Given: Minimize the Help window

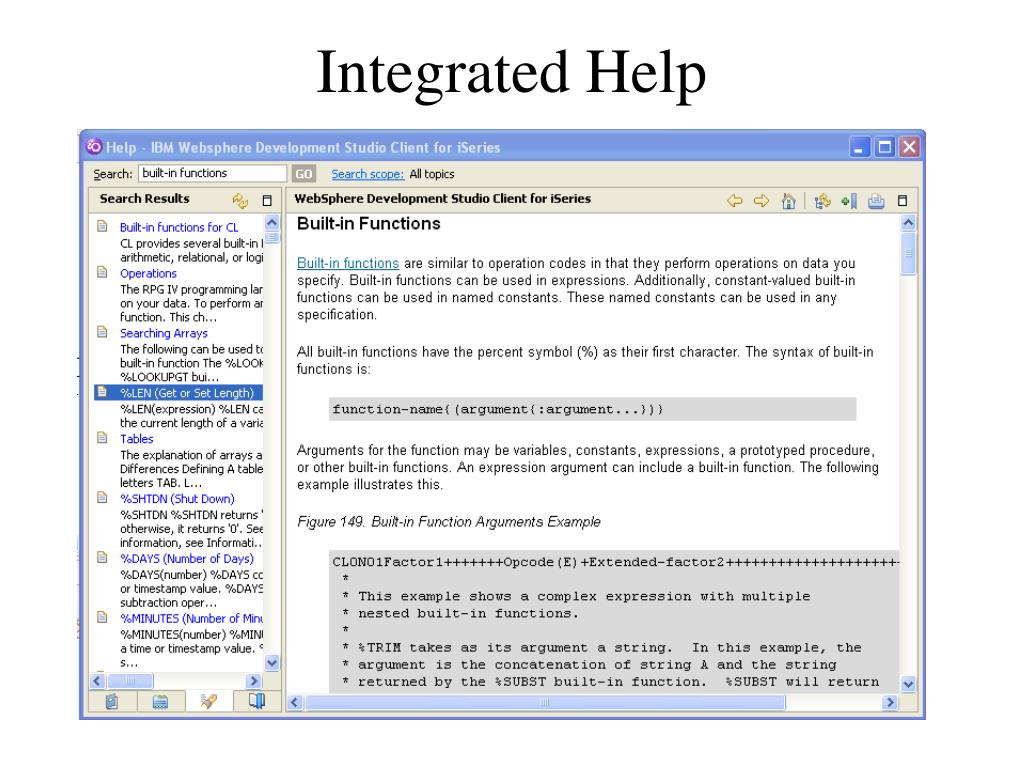Looking at the screenshot, I should click(x=859, y=147).
